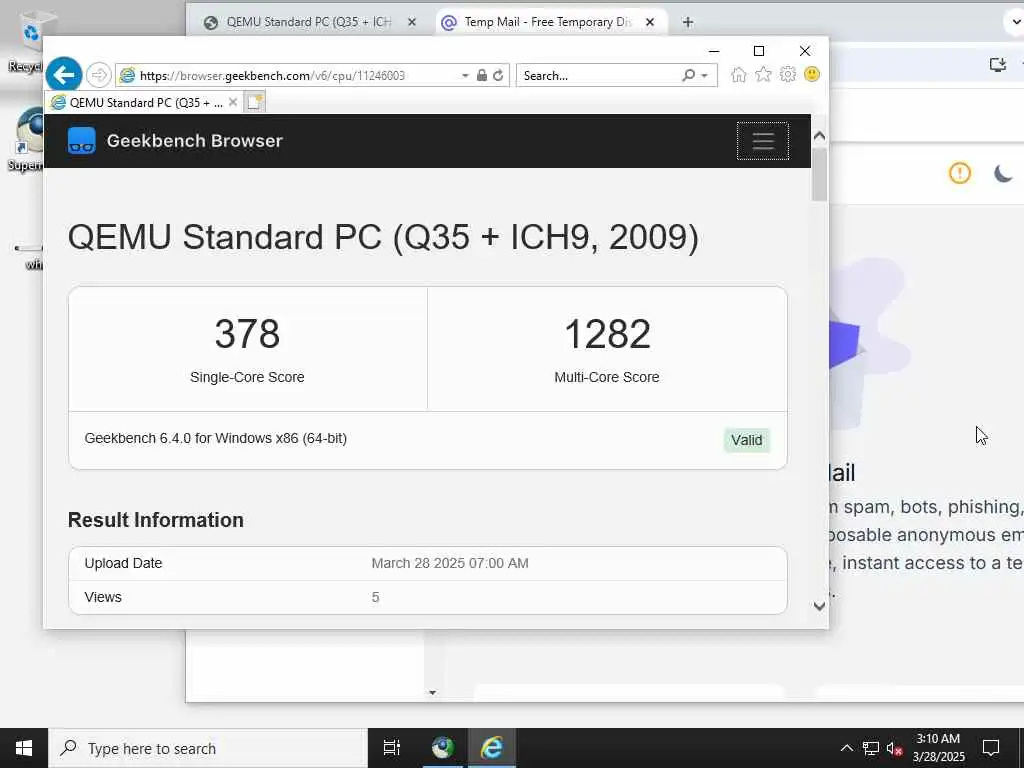Image resolution: width=1024 pixels, height=768 pixels.
Task: Open the clock showing 3:10 AM
Action: coord(938,748)
